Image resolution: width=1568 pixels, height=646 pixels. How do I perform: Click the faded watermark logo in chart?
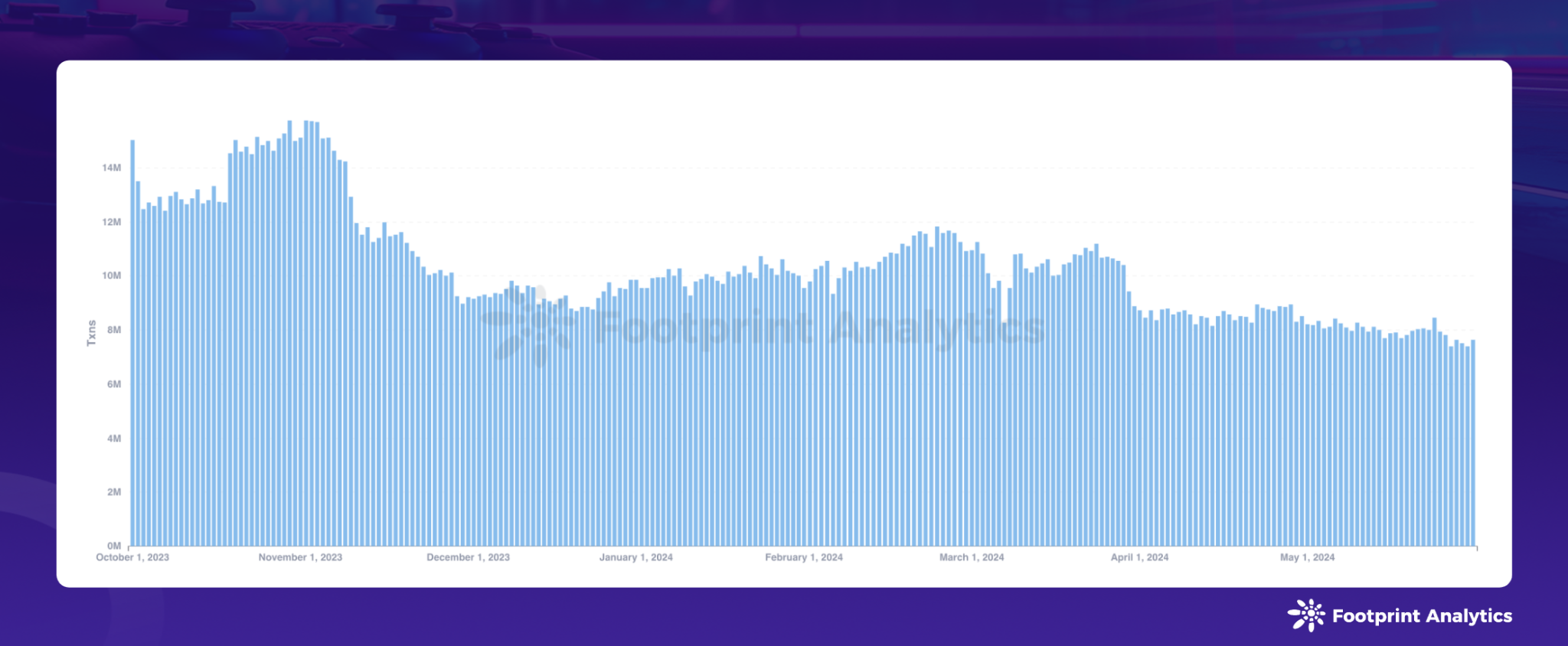point(532,328)
